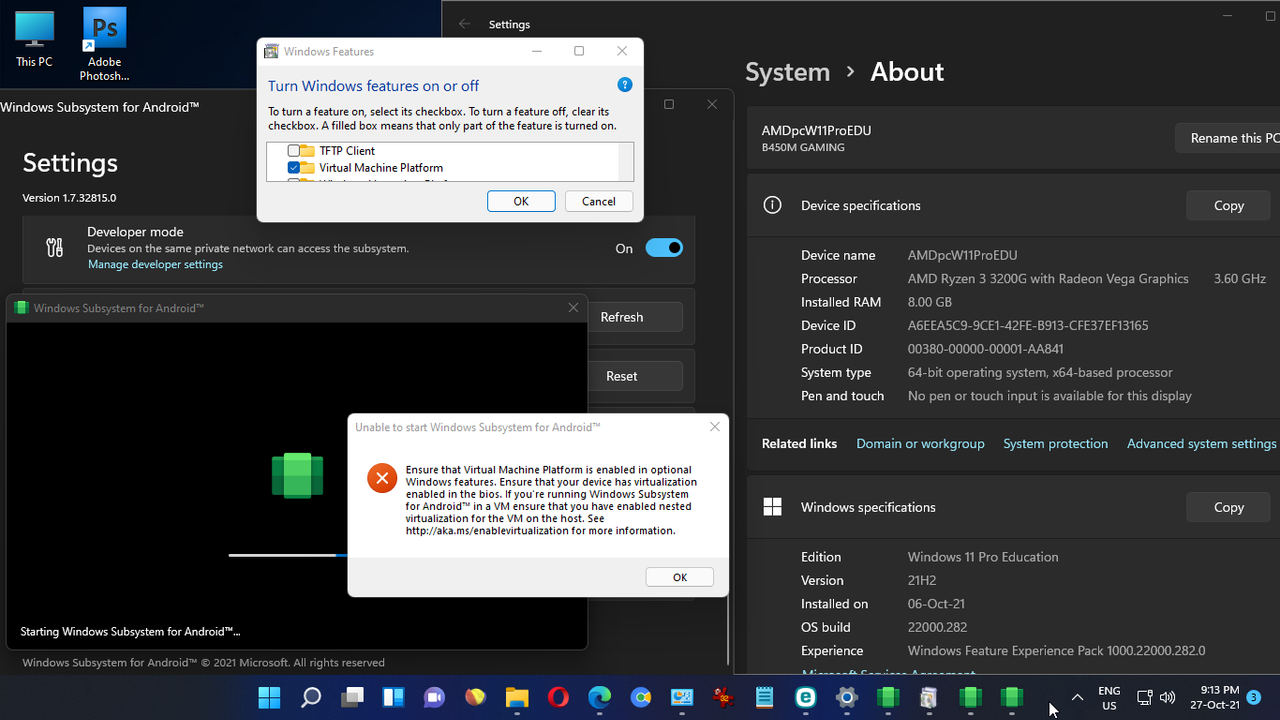The height and width of the screenshot is (720, 1280).
Task: Open Teams Chat from the taskbar
Action: (x=434, y=697)
